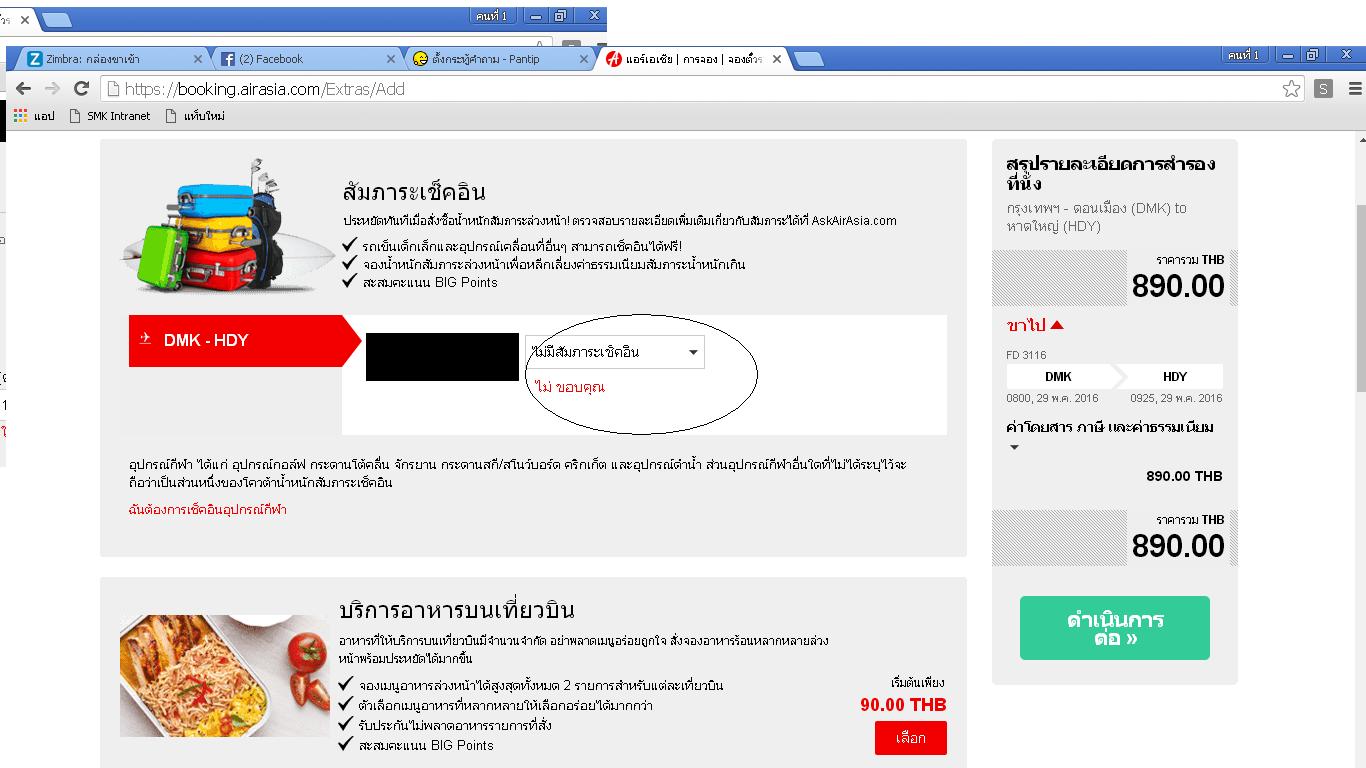Click the ฉันต้องการเช็คอินอุปกรณ์กีฬา link

pyautogui.click(x=208, y=510)
